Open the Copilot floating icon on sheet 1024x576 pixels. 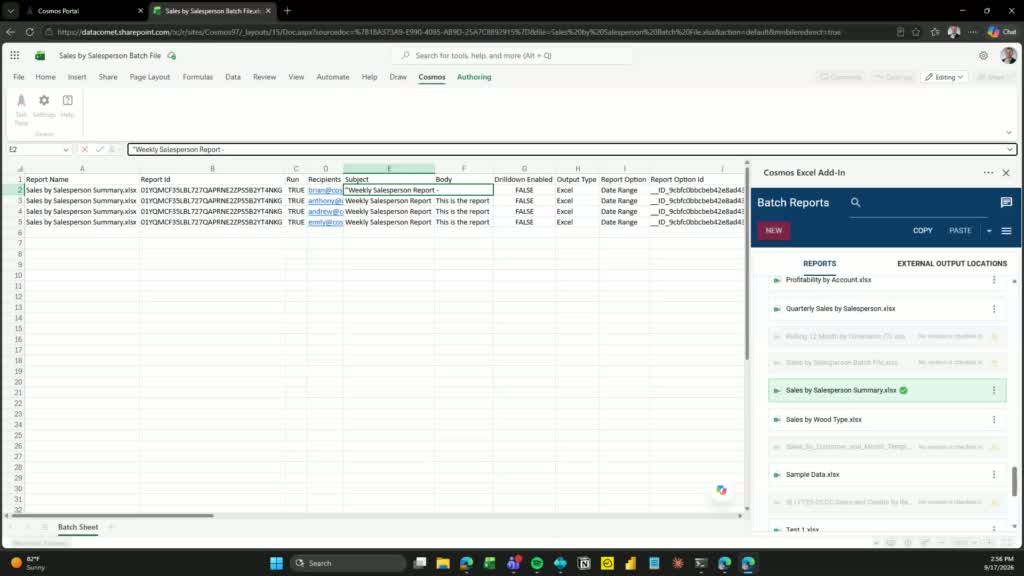721,490
